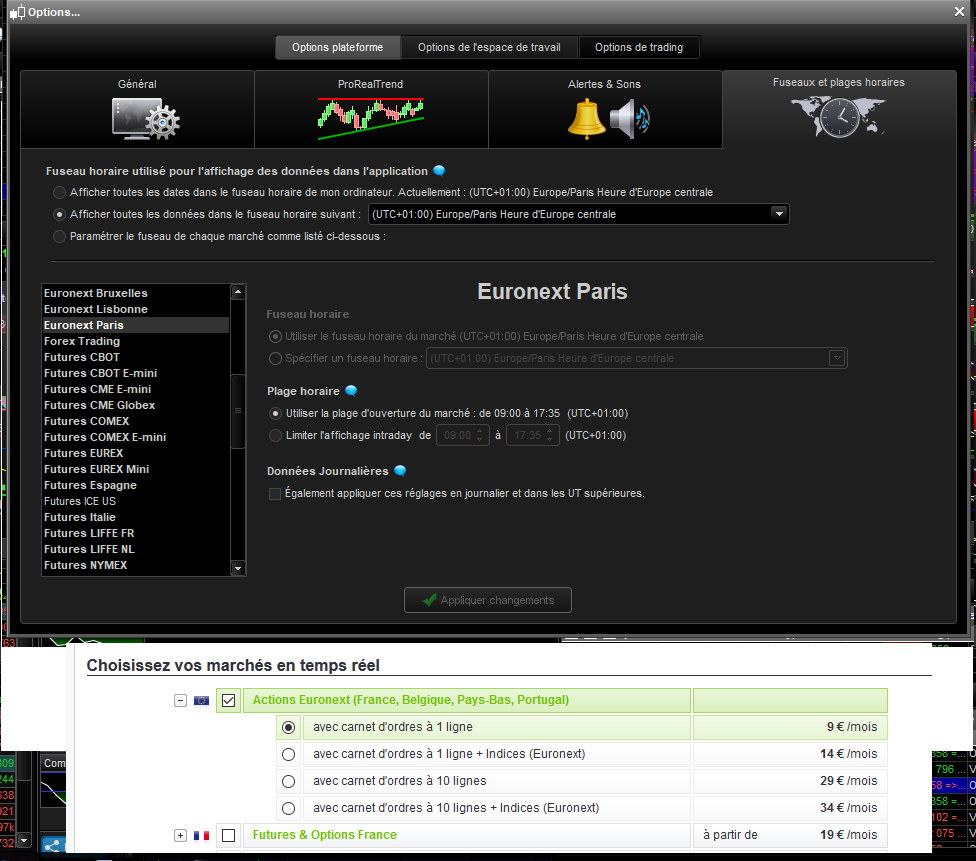The width and height of the screenshot is (976, 861).
Task: Open the Alertes & Sons tab
Action: click(605, 110)
